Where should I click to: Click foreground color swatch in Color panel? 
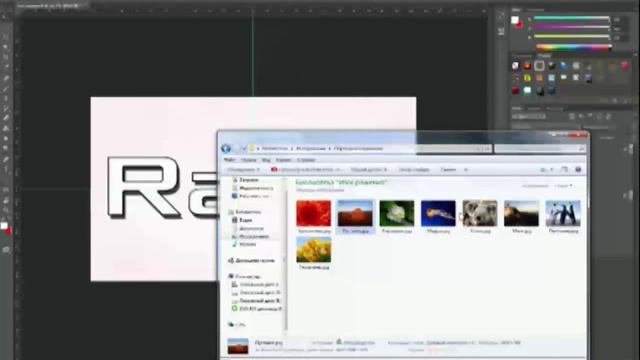[x=515, y=20]
